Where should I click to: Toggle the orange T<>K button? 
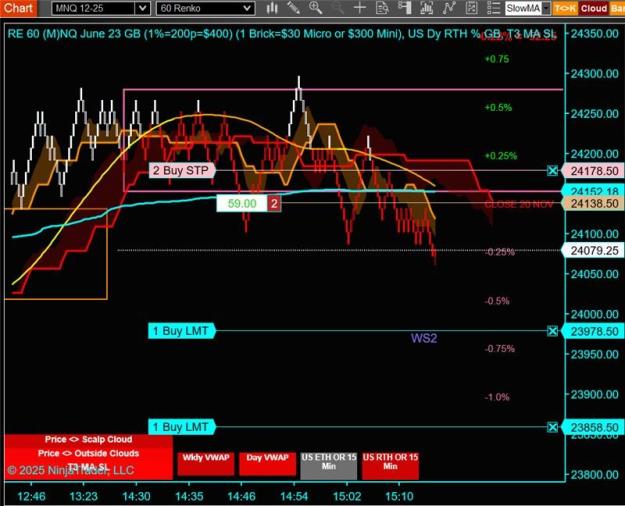coord(564,8)
